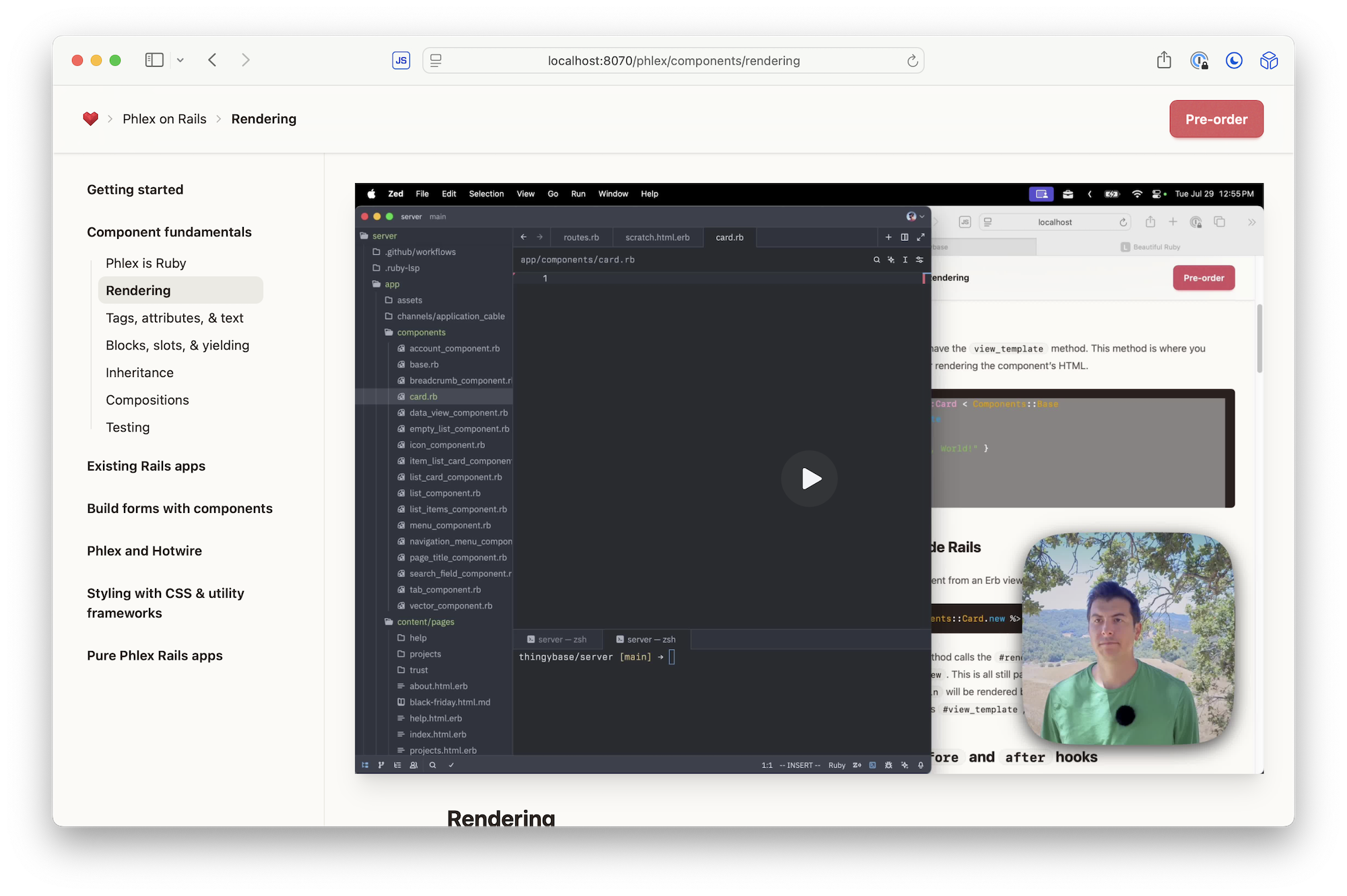The height and width of the screenshot is (896, 1347).
Task: Play the rendering video
Action: click(x=809, y=479)
